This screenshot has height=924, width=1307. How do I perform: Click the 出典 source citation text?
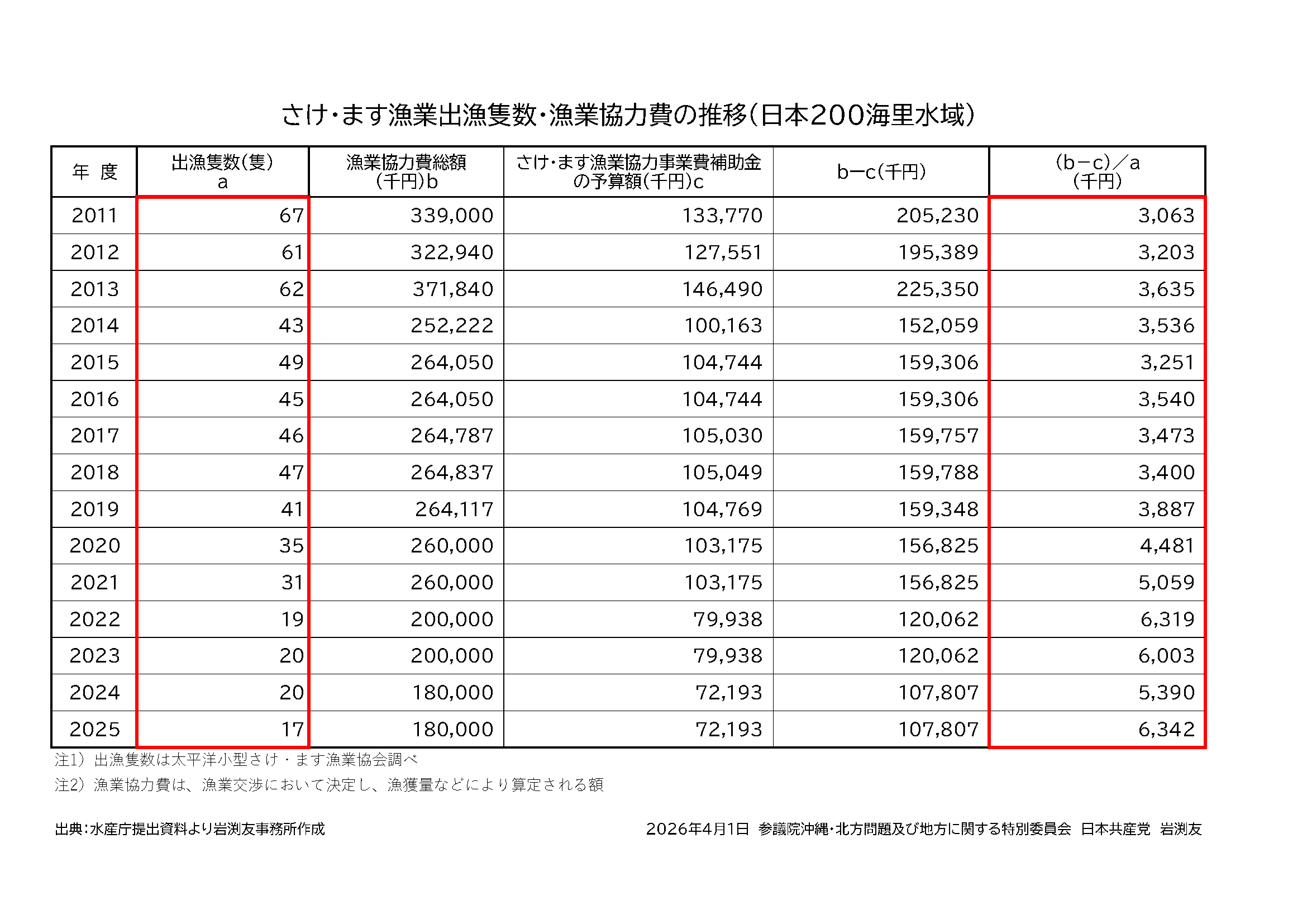point(189,830)
